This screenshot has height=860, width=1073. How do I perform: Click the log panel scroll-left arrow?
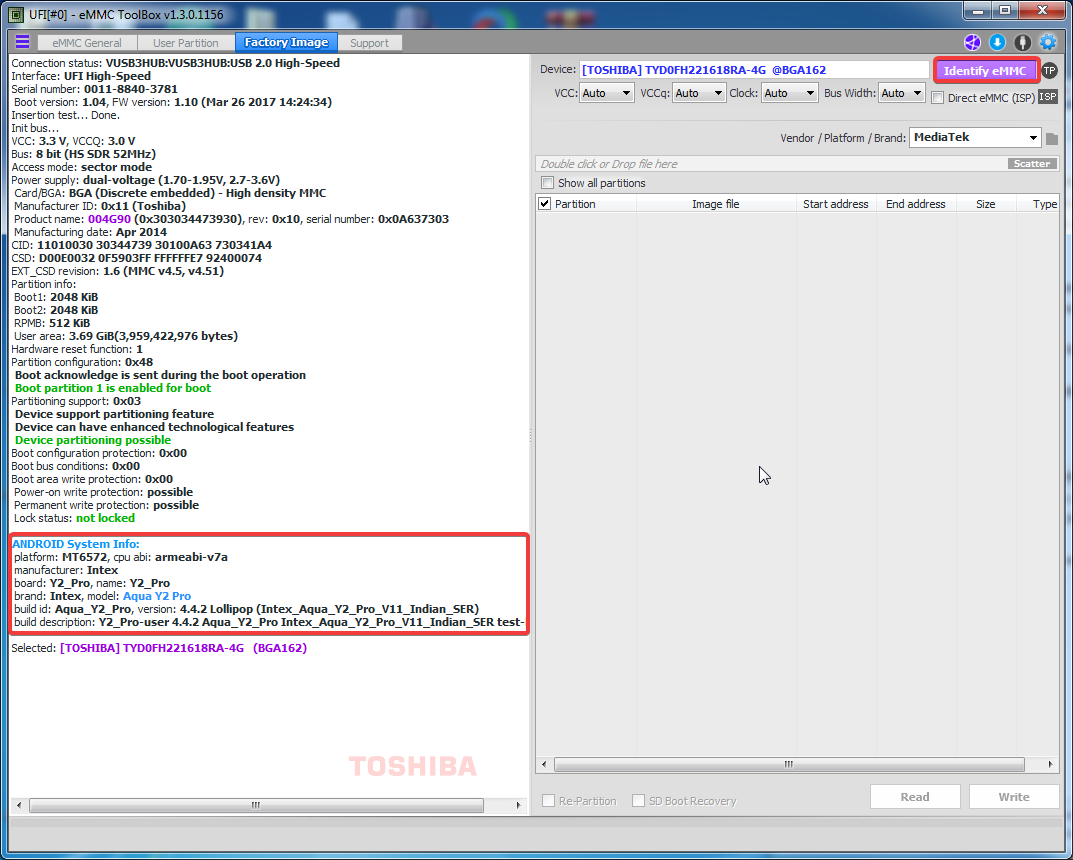click(x=18, y=805)
